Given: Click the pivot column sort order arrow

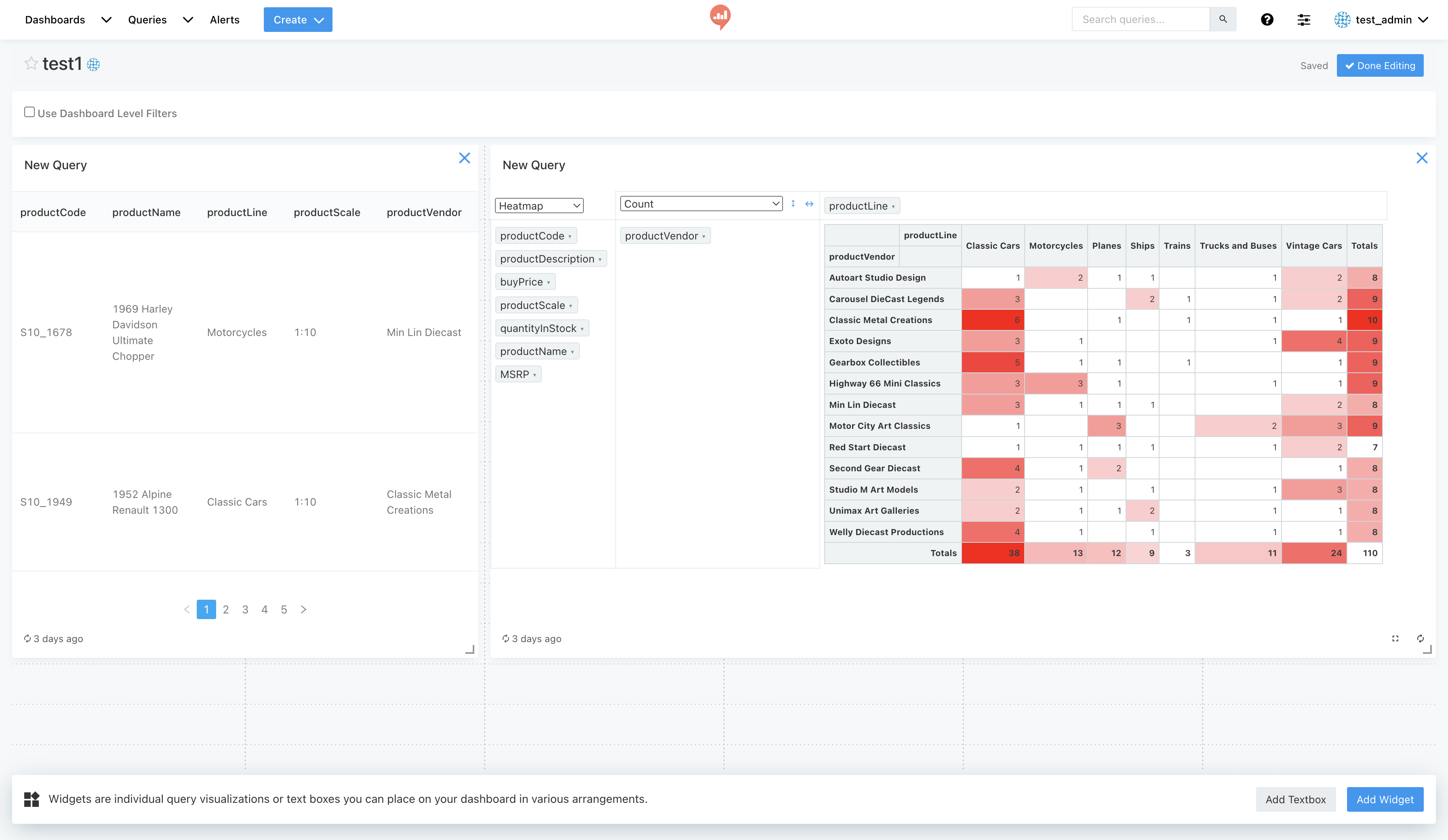Looking at the screenshot, I should point(809,204).
